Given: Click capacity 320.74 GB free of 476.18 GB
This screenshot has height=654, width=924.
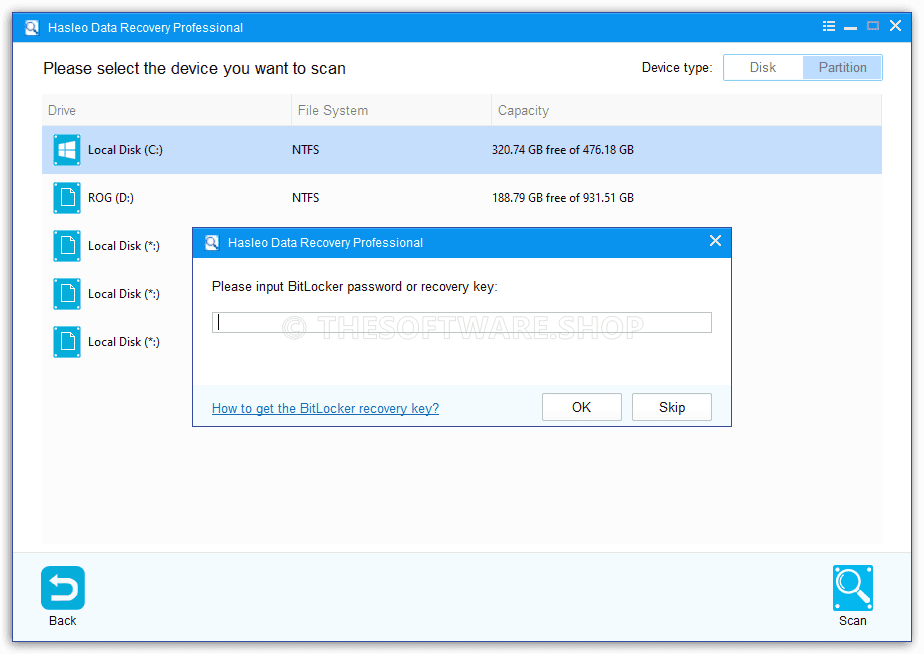Looking at the screenshot, I should pyautogui.click(x=563, y=150).
